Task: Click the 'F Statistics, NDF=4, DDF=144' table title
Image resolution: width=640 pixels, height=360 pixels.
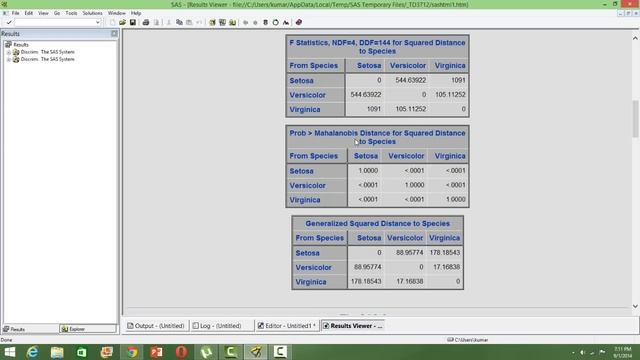Action: (x=377, y=47)
